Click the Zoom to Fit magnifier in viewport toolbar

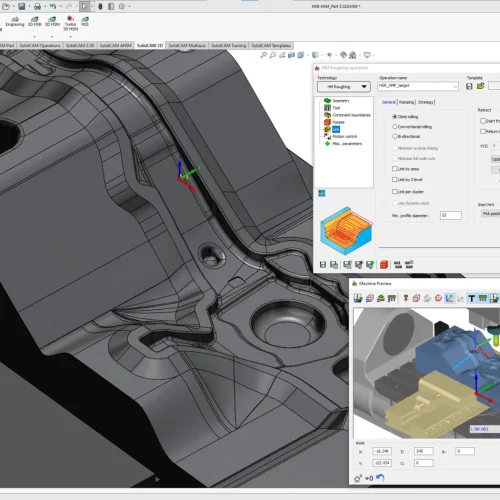point(263,55)
